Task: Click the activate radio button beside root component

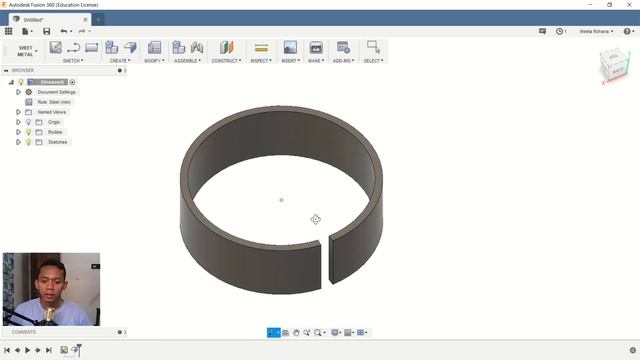Action: pyautogui.click(x=72, y=82)
